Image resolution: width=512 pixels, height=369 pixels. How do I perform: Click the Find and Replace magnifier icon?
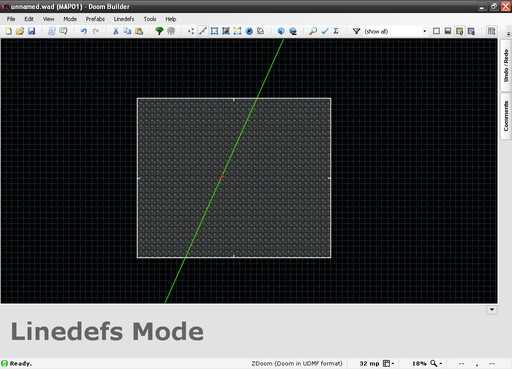click(x=313, y=31)
